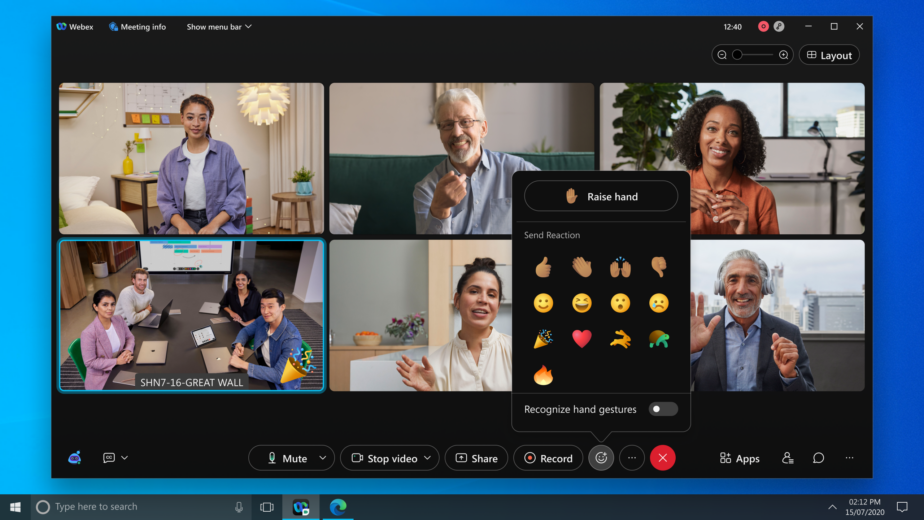
Task: Open the Show menu bar dropdown
Action: click(219, 27)
